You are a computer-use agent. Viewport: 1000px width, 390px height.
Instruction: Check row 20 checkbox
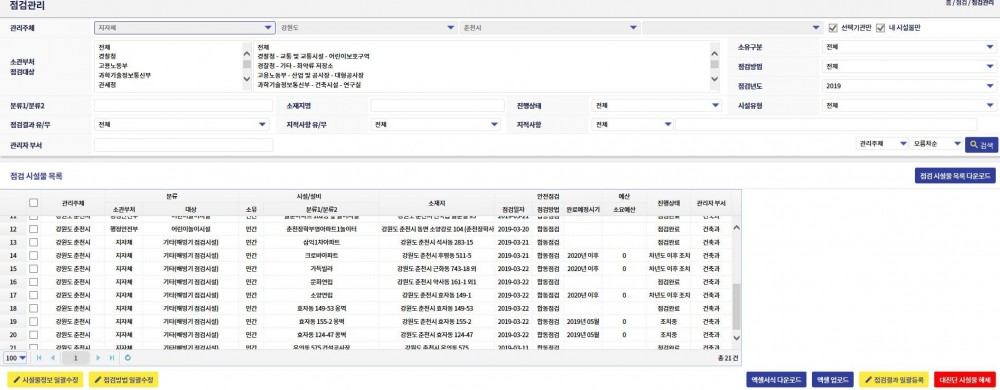(x=34, y=335)
